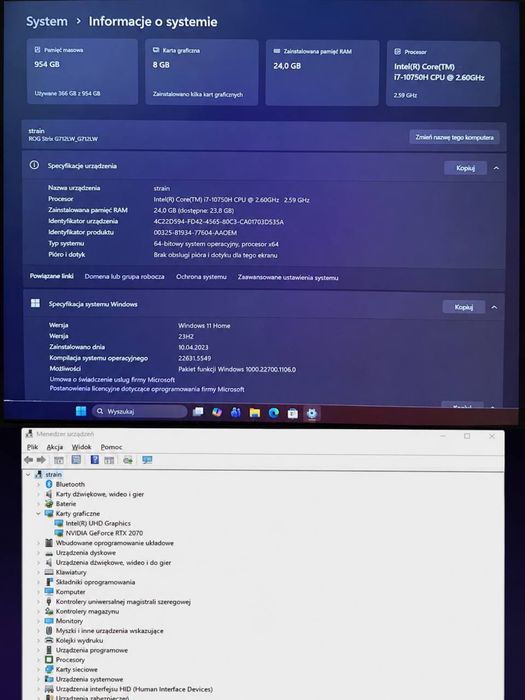
Task: Launch Microsoft Edge from the taskbar
Action: [x=274, y=413]
